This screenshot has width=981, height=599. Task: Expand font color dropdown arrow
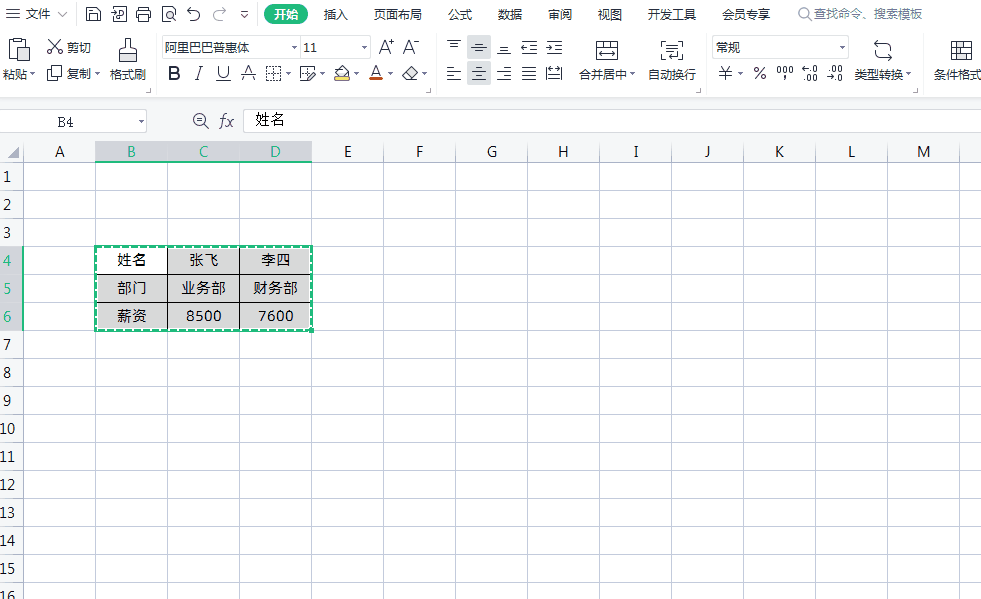[x=390, y=74]
